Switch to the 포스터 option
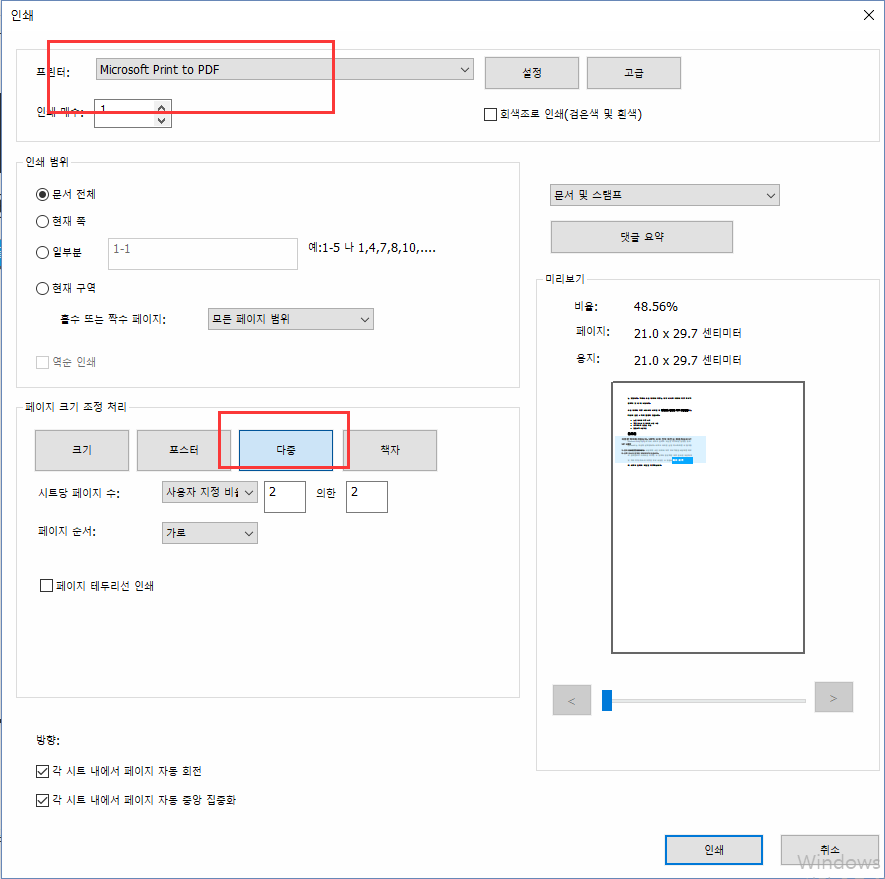Image resolution: width=885 pixels, height=879 pixels. tap(184, 450)
